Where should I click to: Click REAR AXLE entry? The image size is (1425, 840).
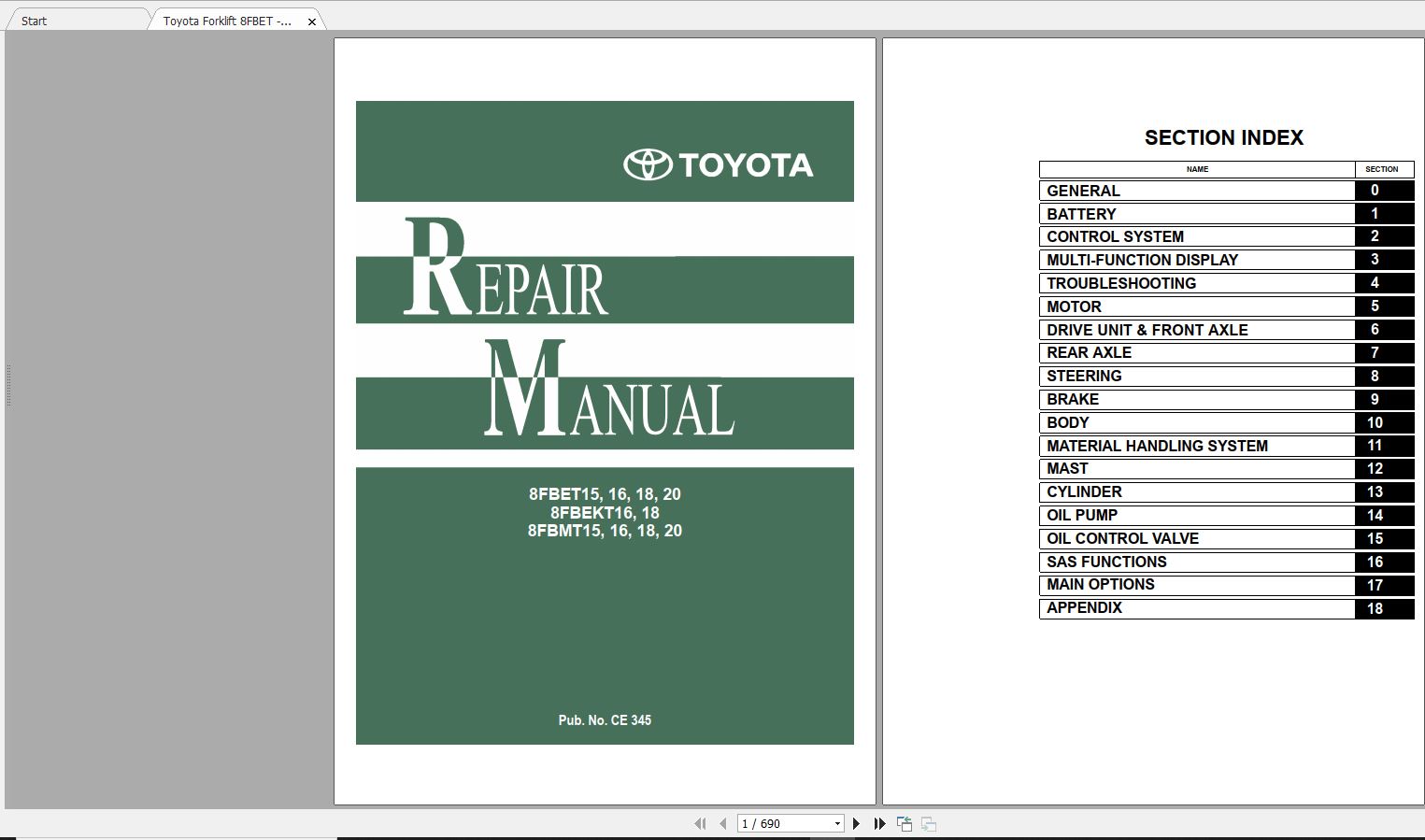tap(1197, 352)
